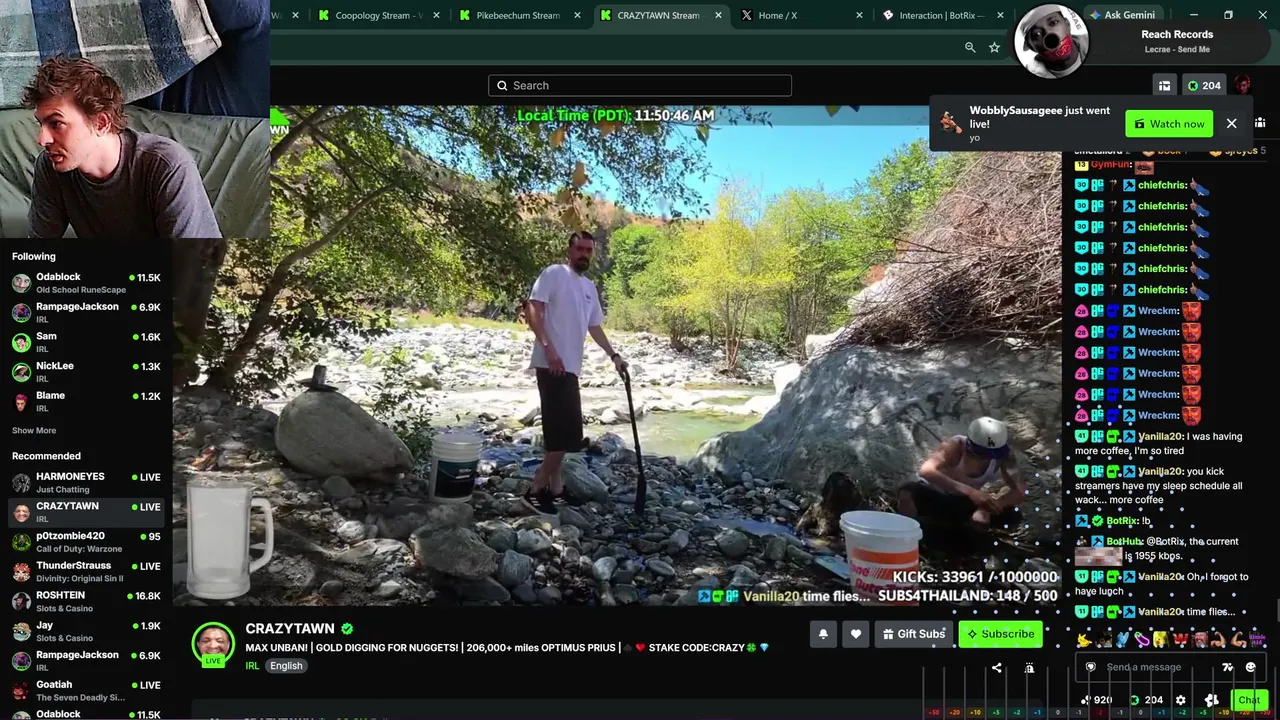Dismiss the WobblySausageee live notification
Viewport: 1280px width, 720px height.
coord(1231,124)
